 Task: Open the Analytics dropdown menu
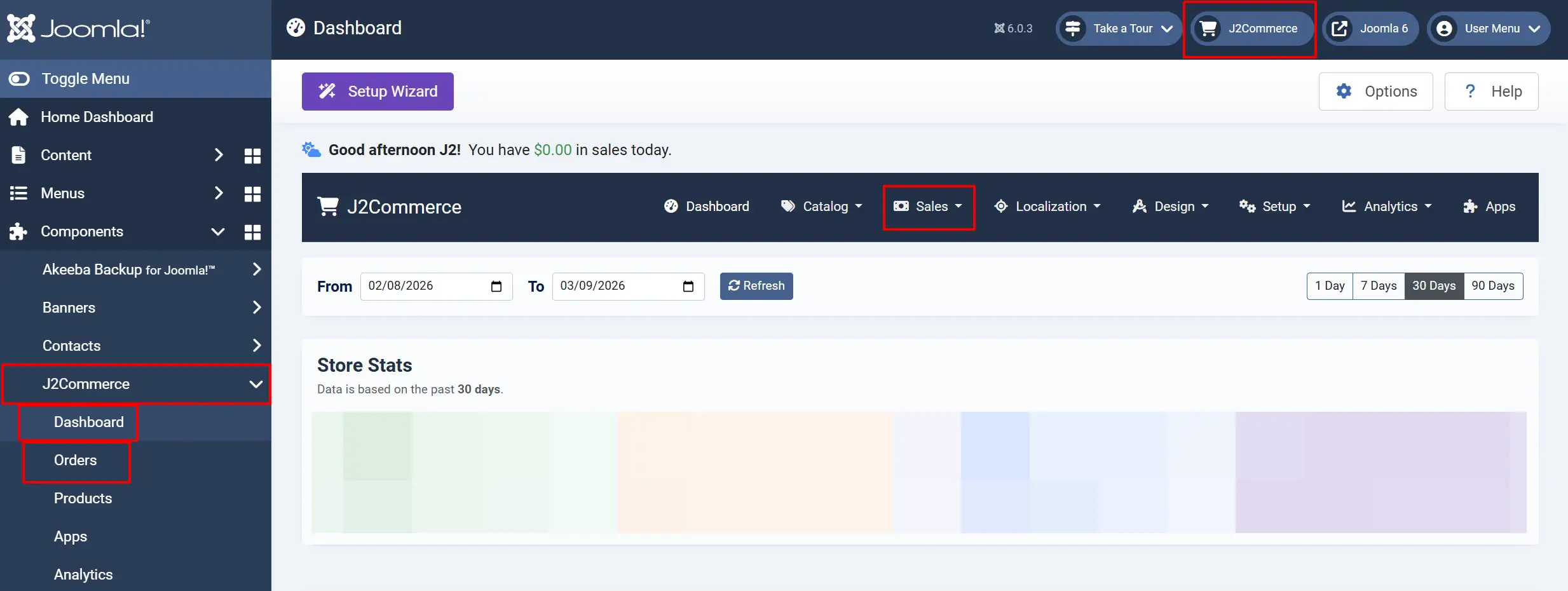[1387, 207]
